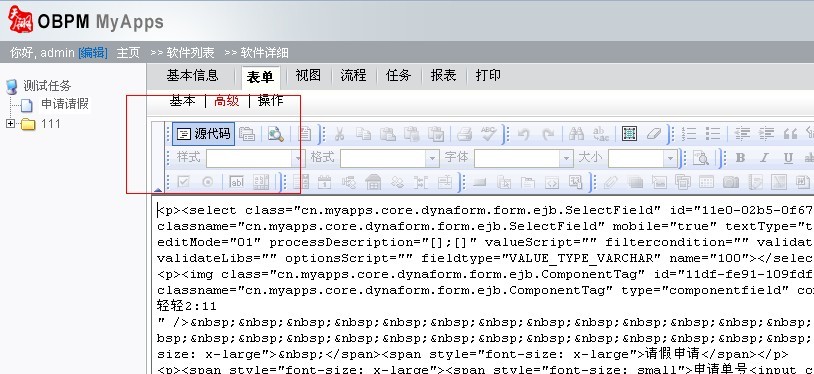
Task: Open the 大小 size dropdown
Action: point(643,158)
